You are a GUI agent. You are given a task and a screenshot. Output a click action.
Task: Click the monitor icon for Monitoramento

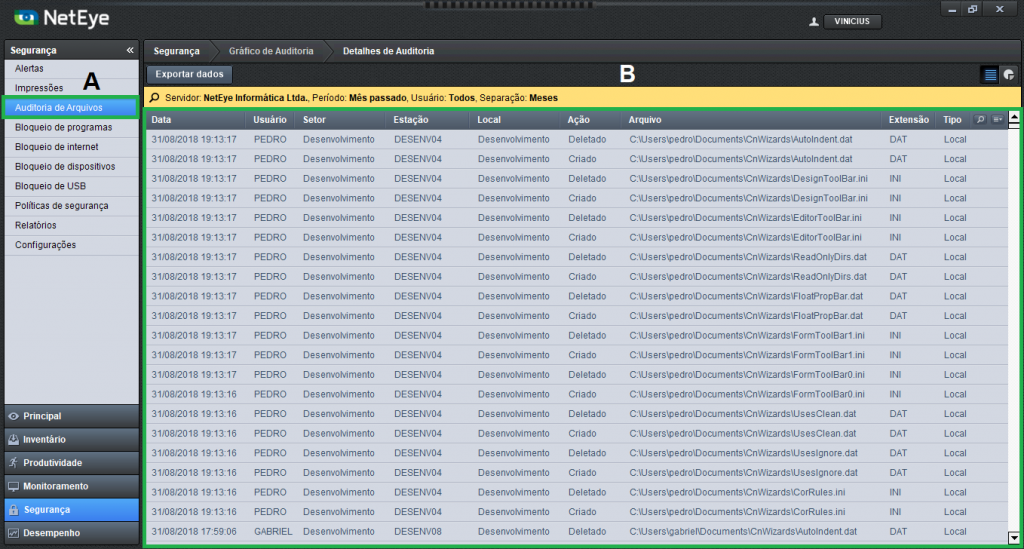(x=13, y=486)
